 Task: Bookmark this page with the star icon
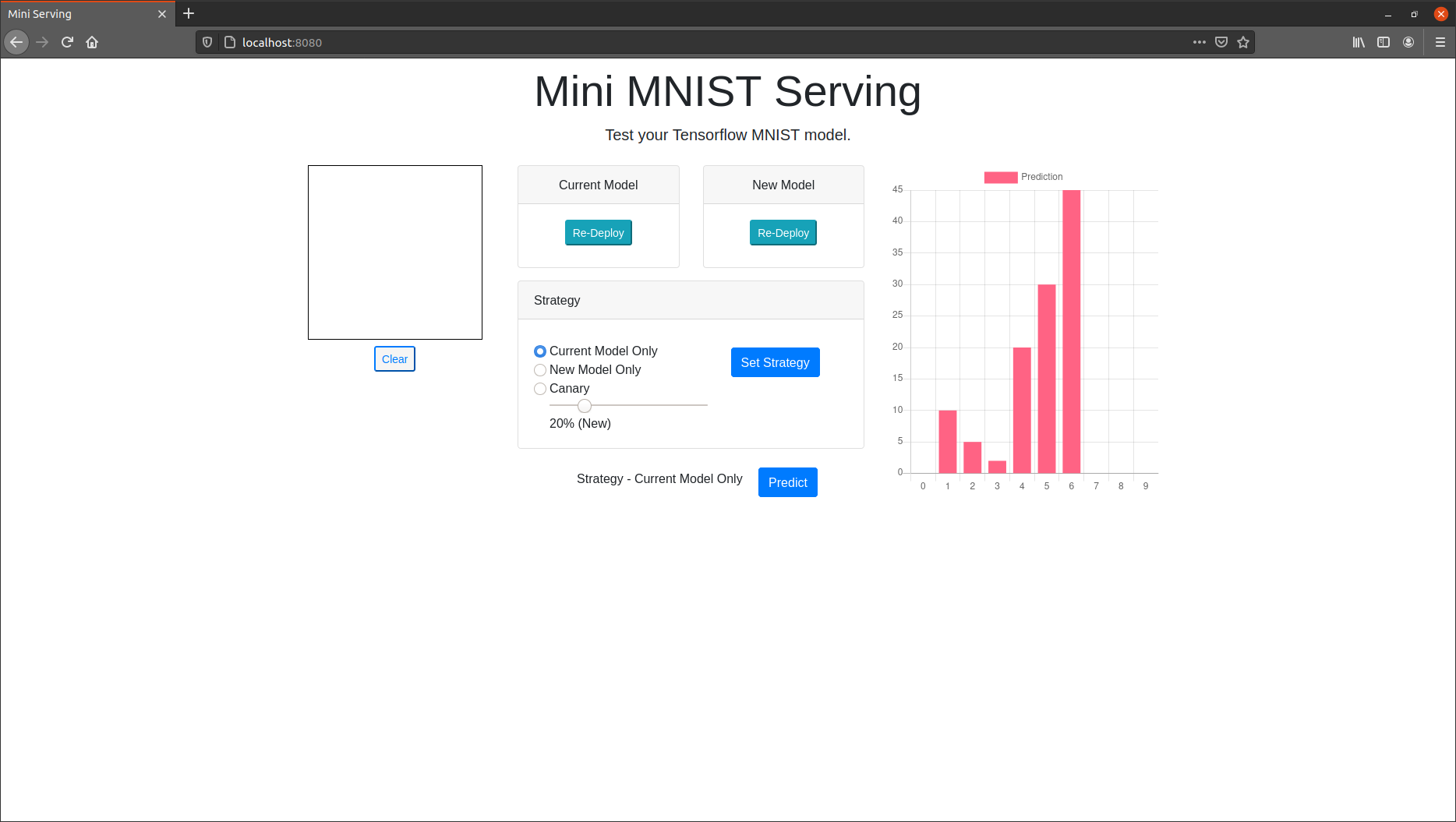pos(1244,42)
